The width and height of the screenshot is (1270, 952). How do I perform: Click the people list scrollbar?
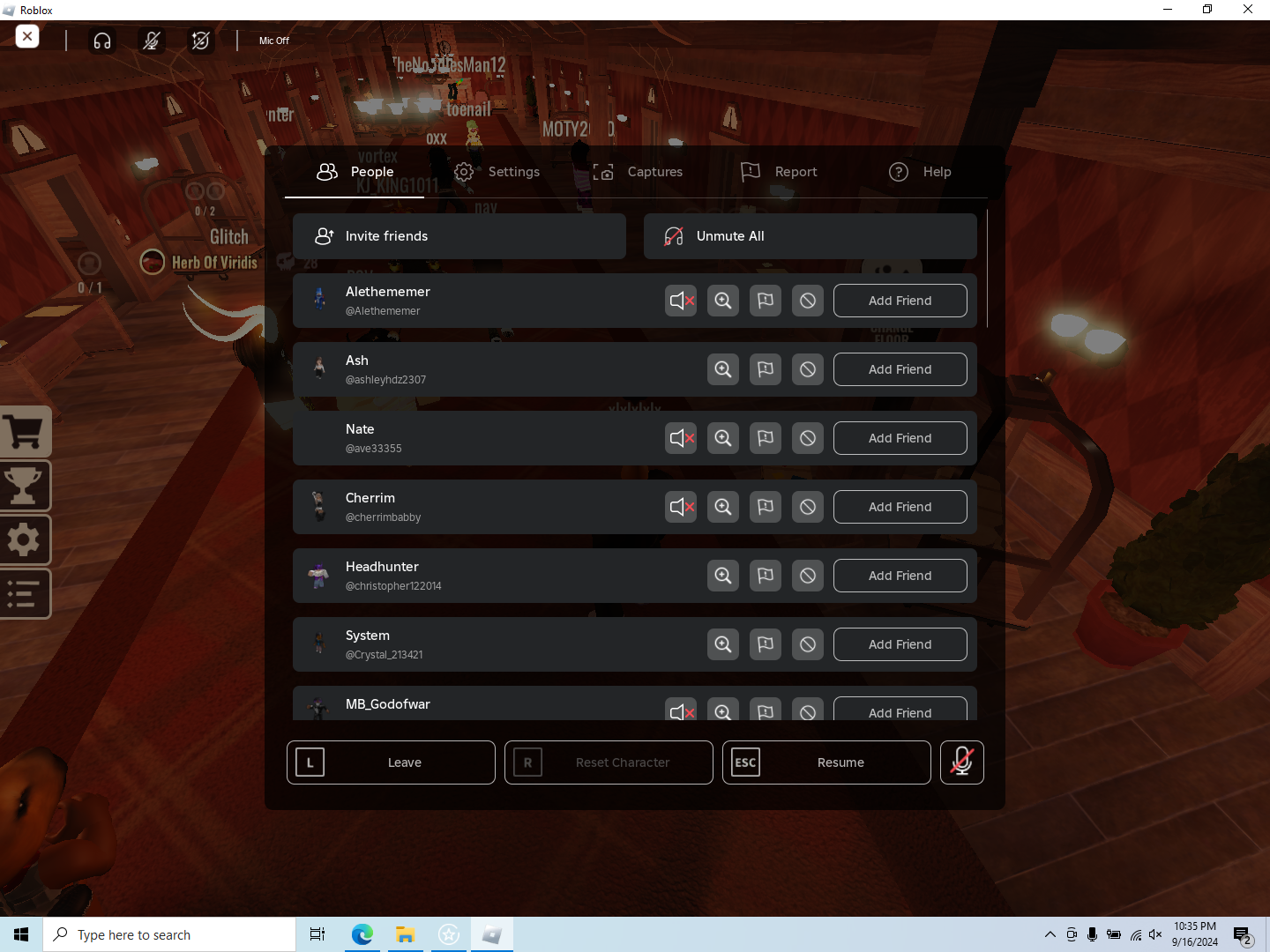coord(987,269)
